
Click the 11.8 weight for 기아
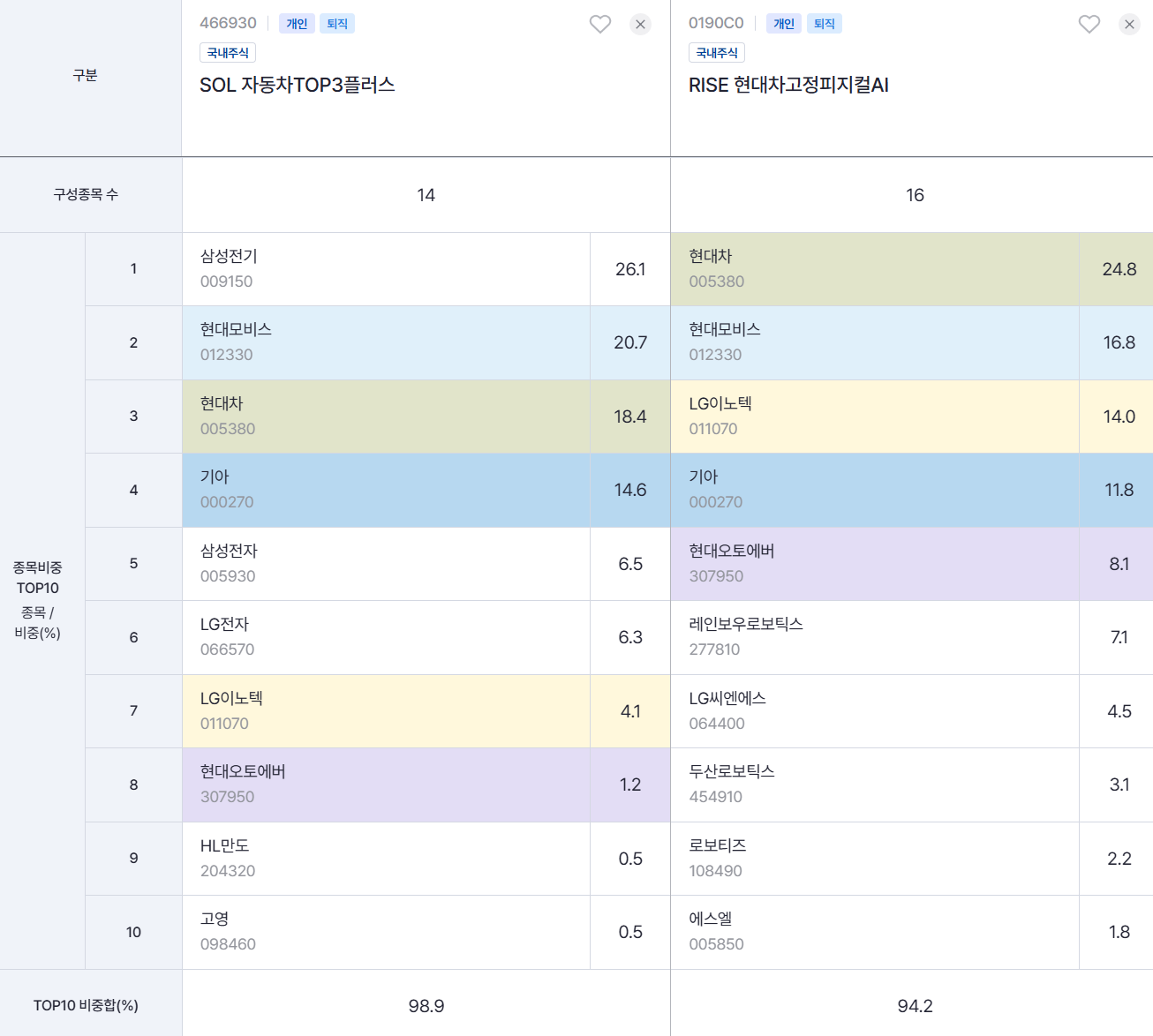pos(1119,490)
